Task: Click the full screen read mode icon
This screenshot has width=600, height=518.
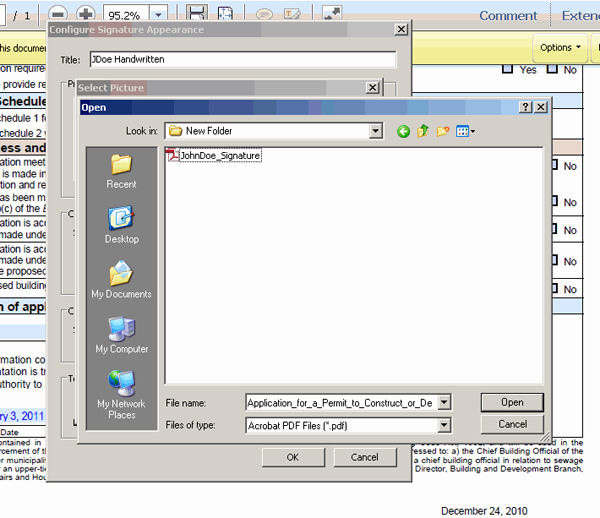Action: pos(331,13)
